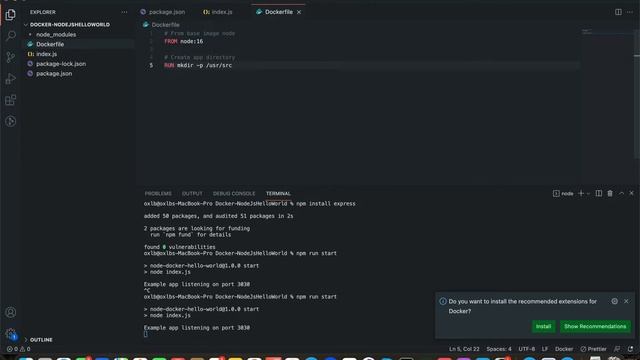Select the Terminal panel tab

278,193
